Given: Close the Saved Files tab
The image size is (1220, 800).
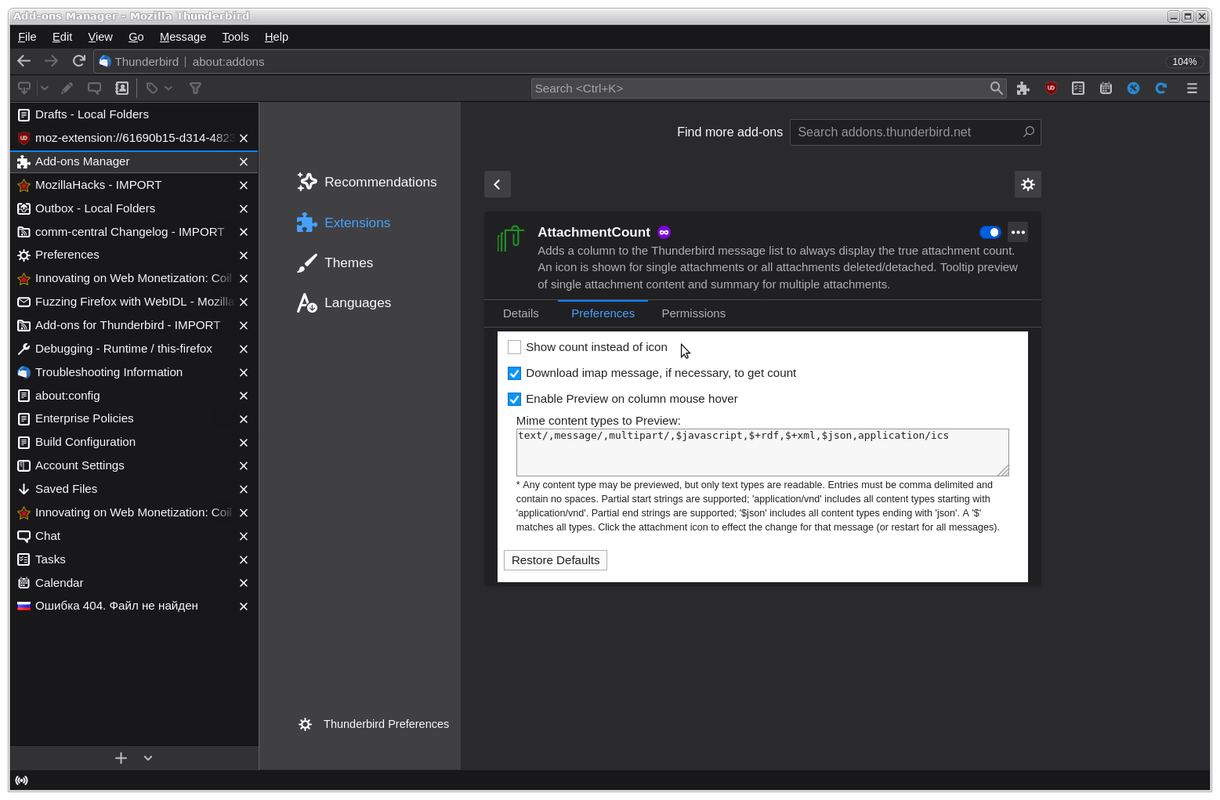Looking at the screenshot, I should click(243, 489).
